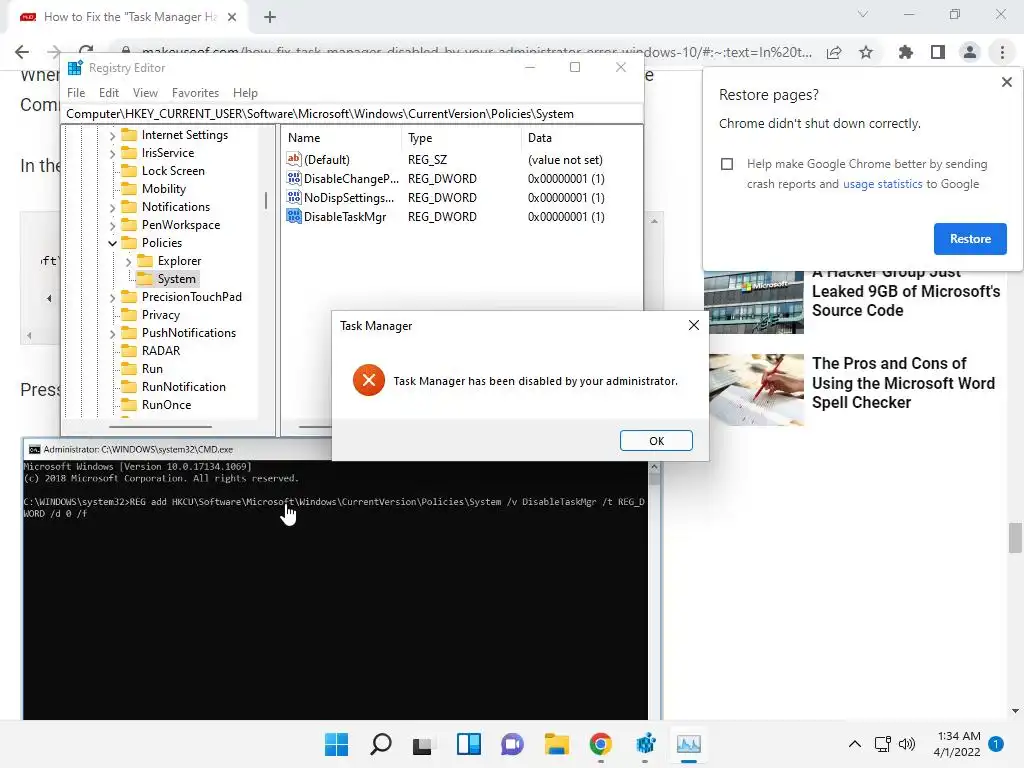This screenshot has width=1024, height=768.
Task: Collapse the Policies key
Action: click(112, 243)
